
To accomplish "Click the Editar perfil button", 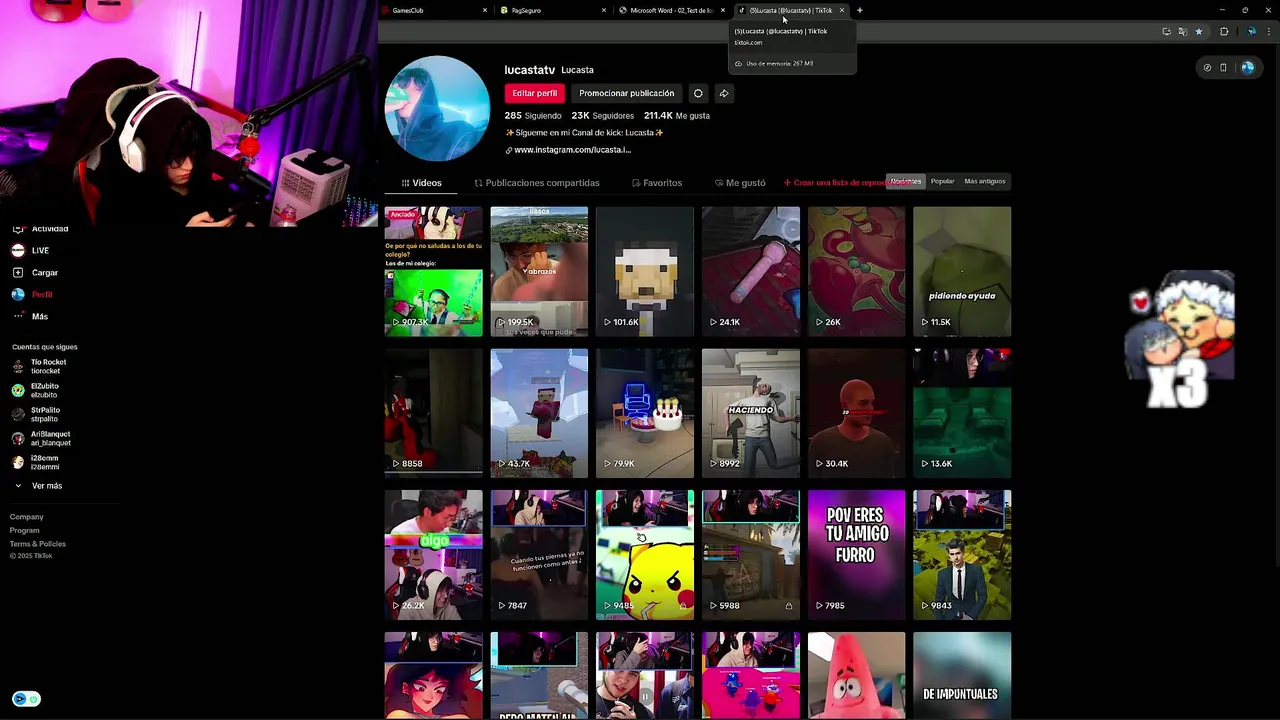I will click(535, 93).
